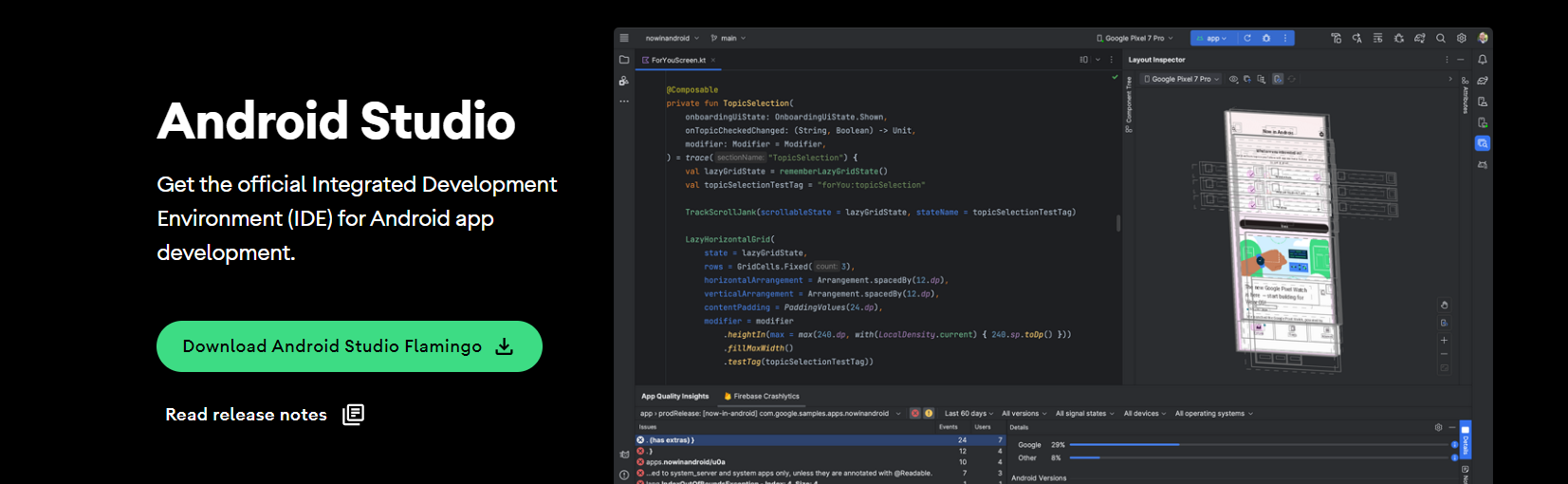Open the All versions filter
This screenshot has width=1568, height=484.
point(1024,413)
